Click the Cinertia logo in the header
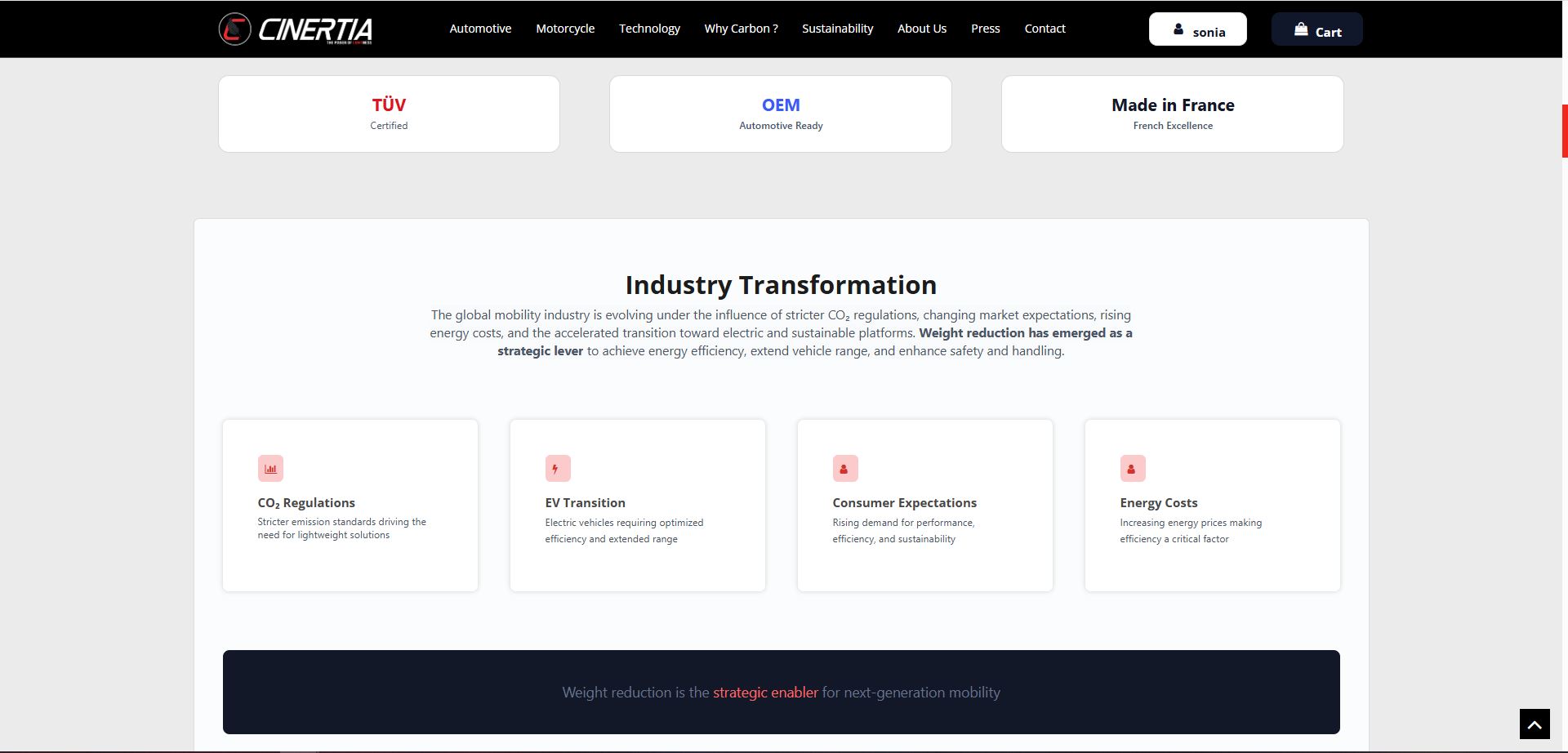1568x753 pixels. (296, 29)
